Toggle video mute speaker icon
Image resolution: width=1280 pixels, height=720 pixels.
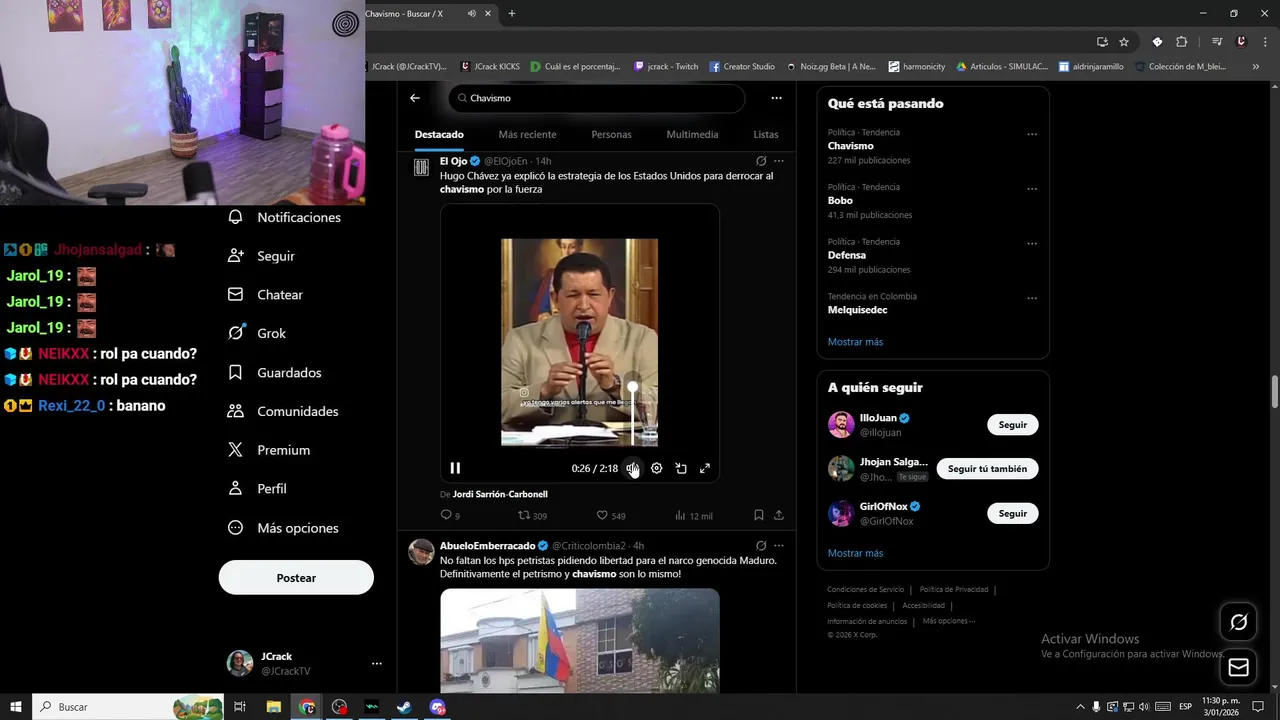(632, 468)
